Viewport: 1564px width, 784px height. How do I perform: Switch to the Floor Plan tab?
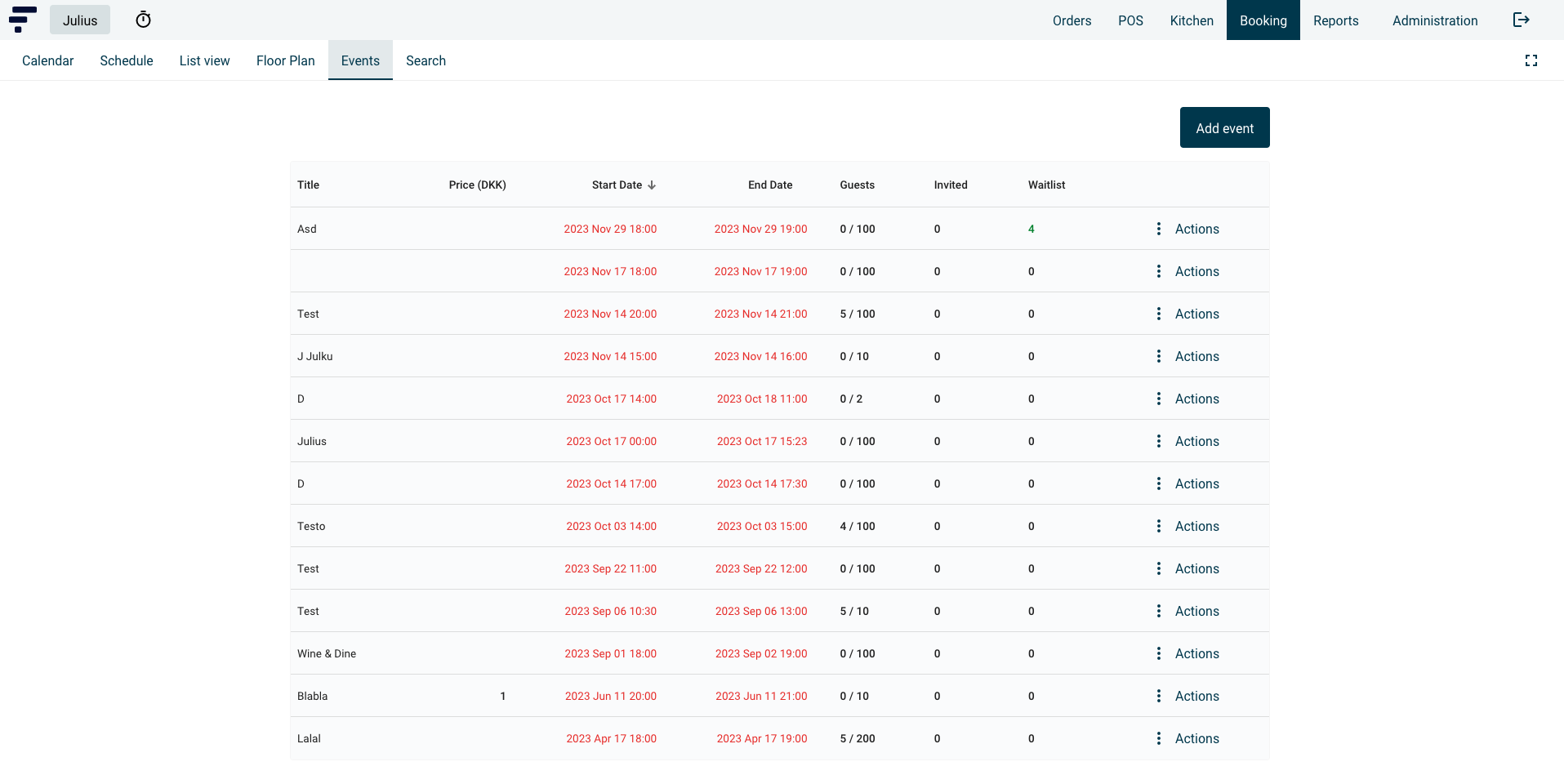(285, 60)
